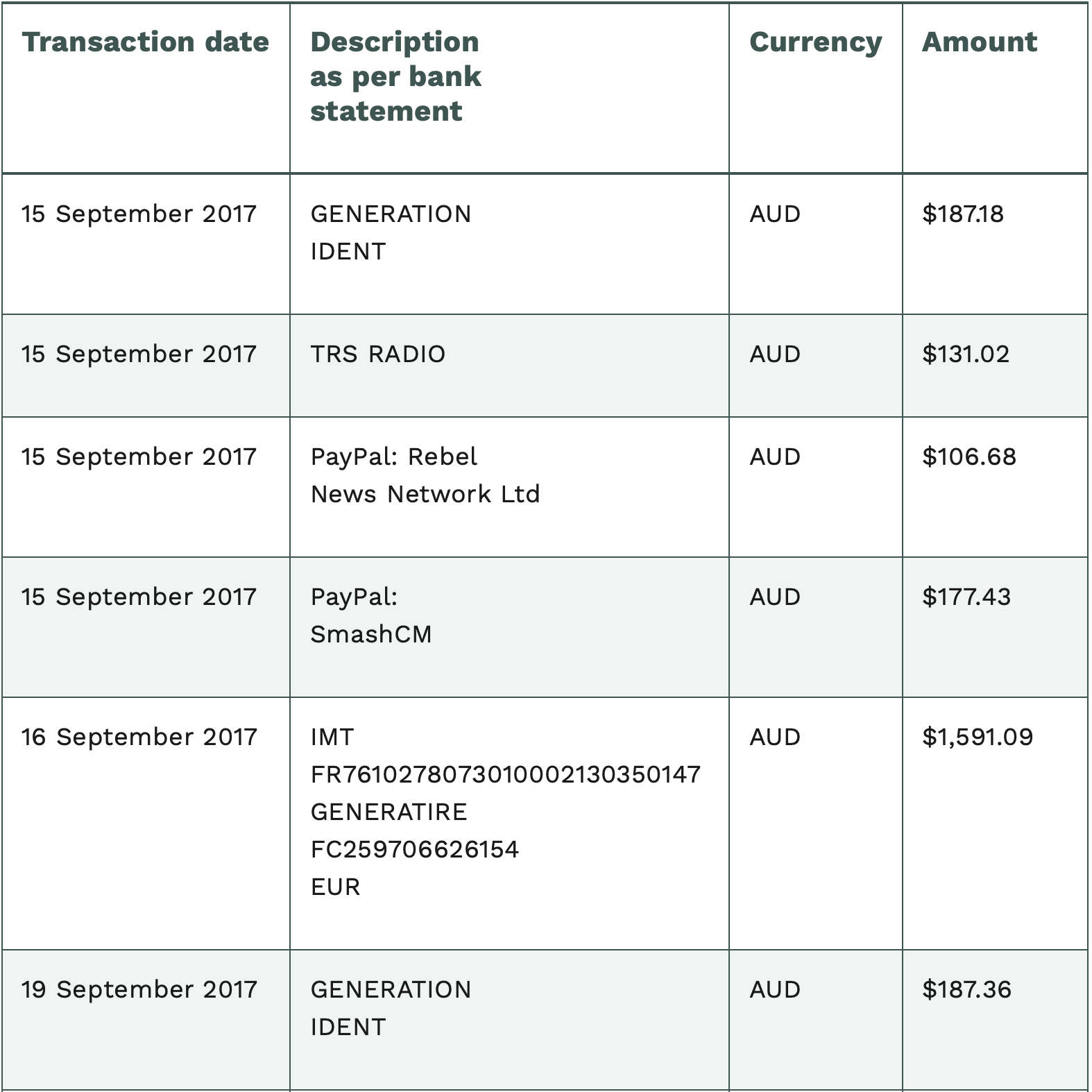Select the first GENERATION IDENT description
Screen dimensions: 1092x1092
pos(391,232)
